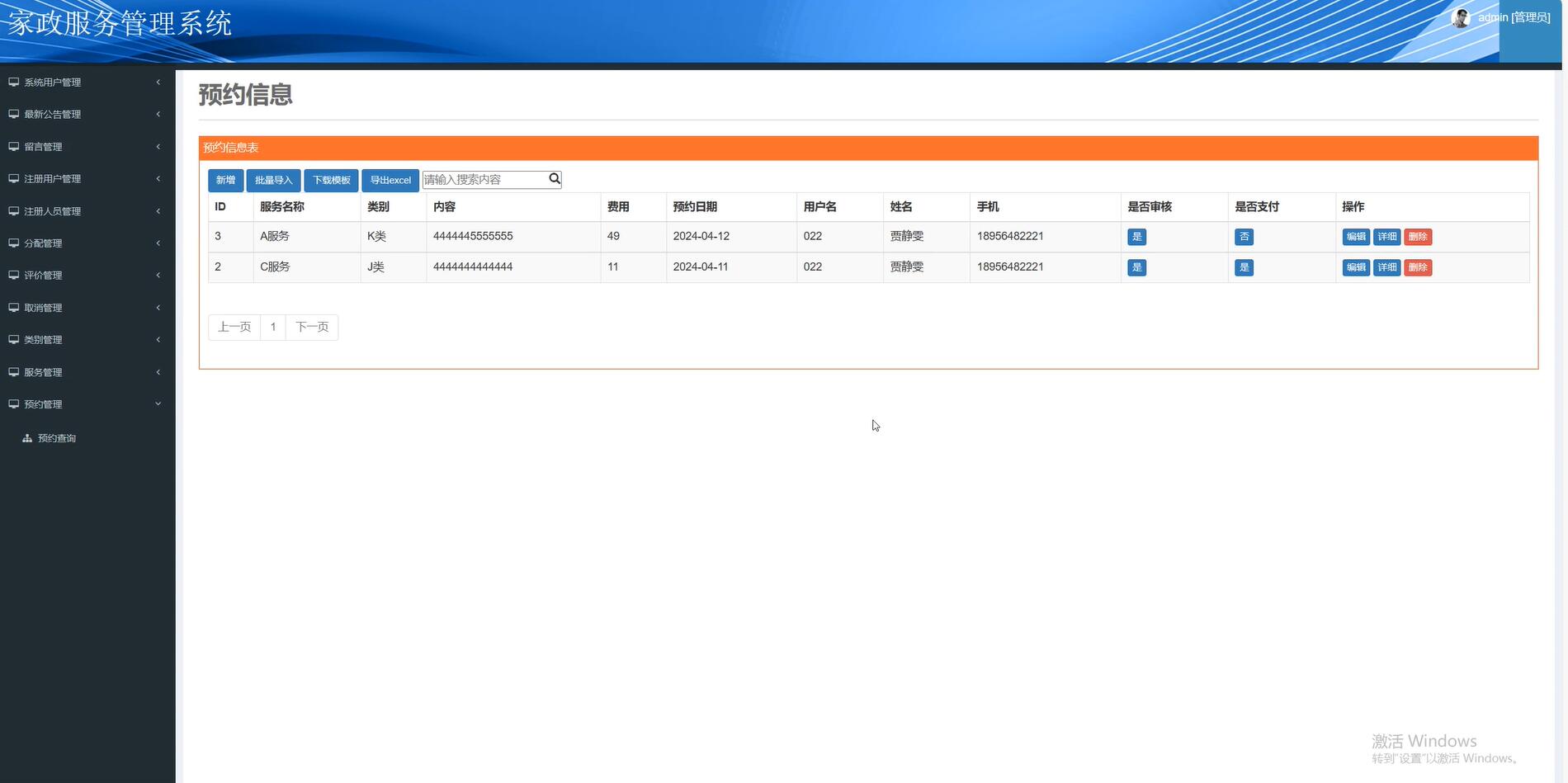Select the 4444445555555 content cell
Image resolution: width=1568 pixels, height=783 pixels.
tap(513, 237)
